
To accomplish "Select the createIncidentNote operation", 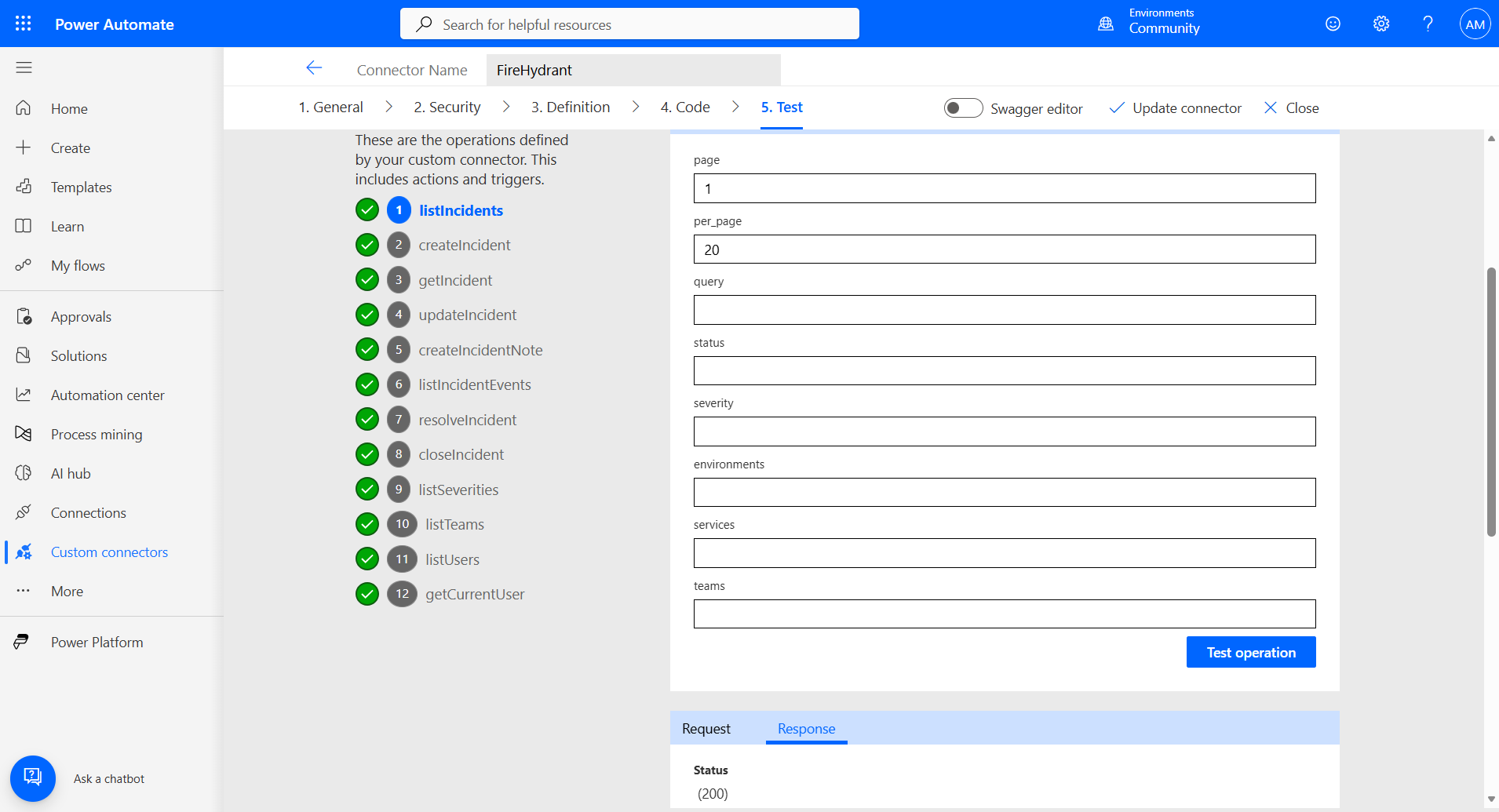I will [x=480, y=350].
